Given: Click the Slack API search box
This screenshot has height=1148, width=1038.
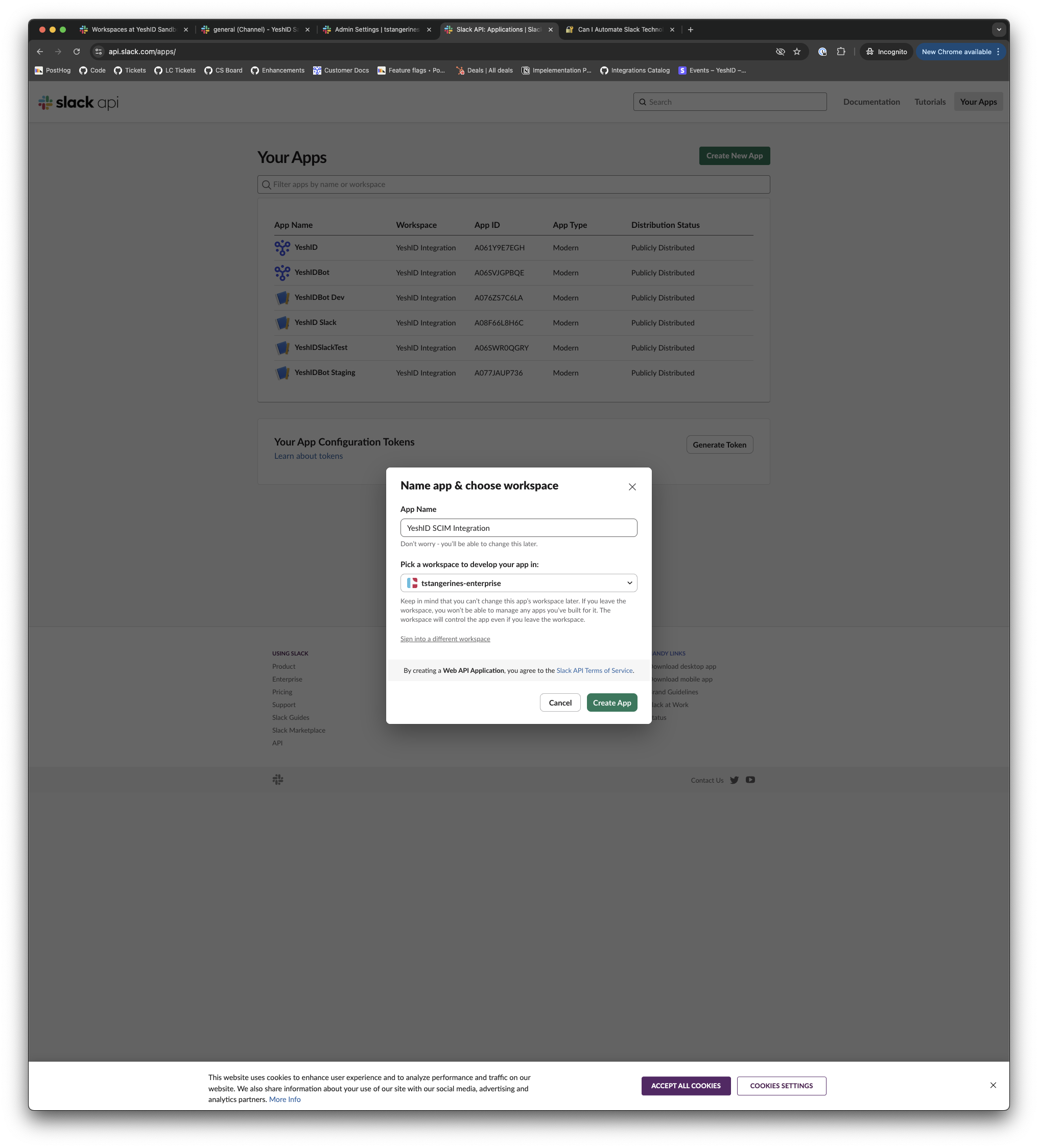Looking at the screenshot, I should coord(729,102).
